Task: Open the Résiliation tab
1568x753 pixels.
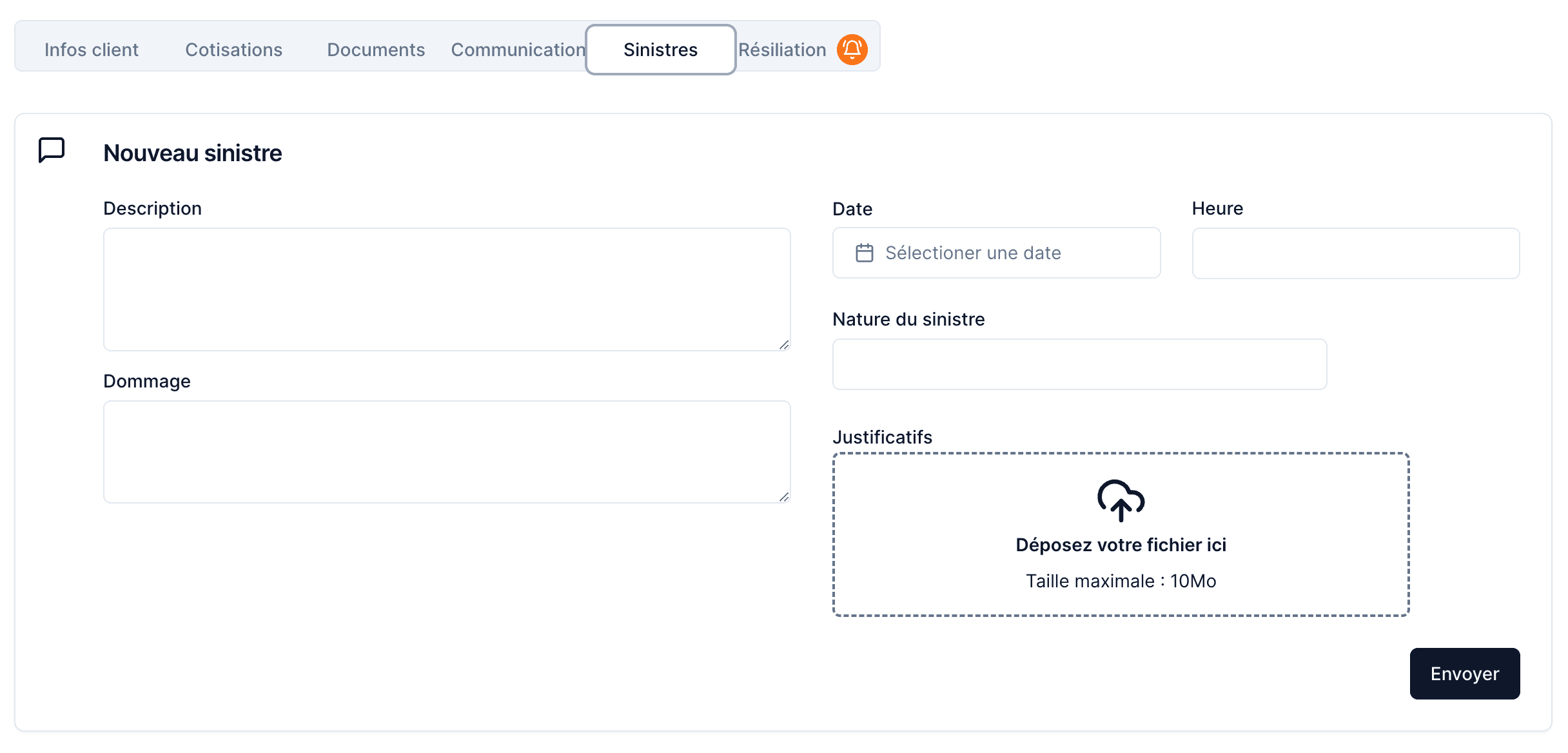Action: (x=782, y=50)
